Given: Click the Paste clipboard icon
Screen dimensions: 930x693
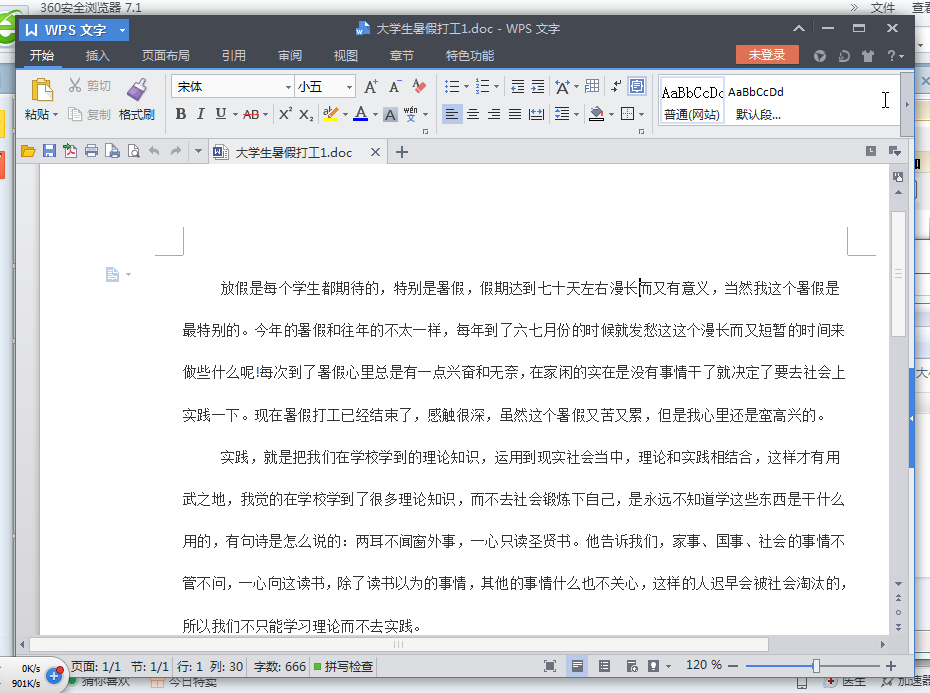Looking at the screenshot, I should click(42, 90).
